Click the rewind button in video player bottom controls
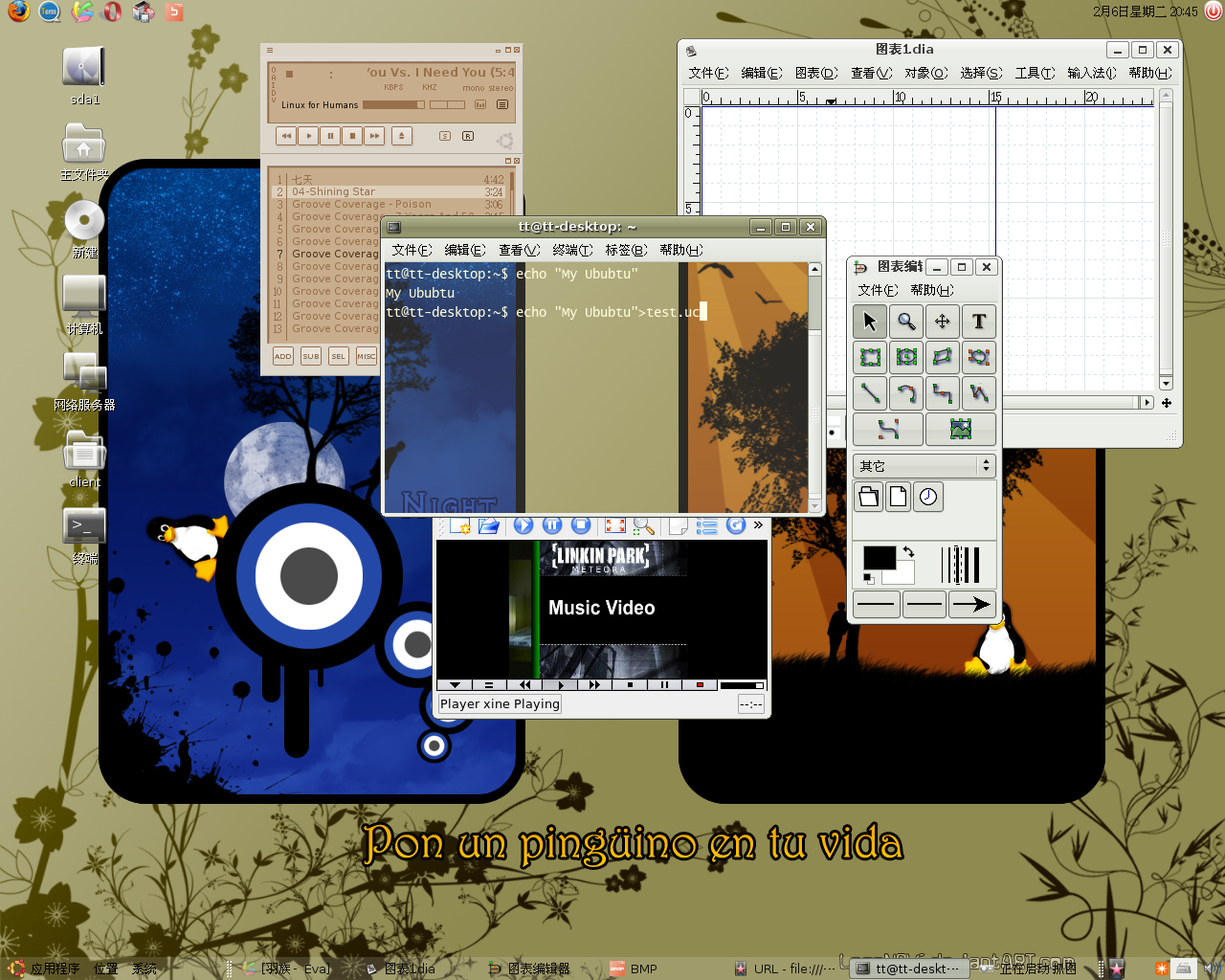The width and height of the screenshot is (1225, 980). tap(524, 685)
